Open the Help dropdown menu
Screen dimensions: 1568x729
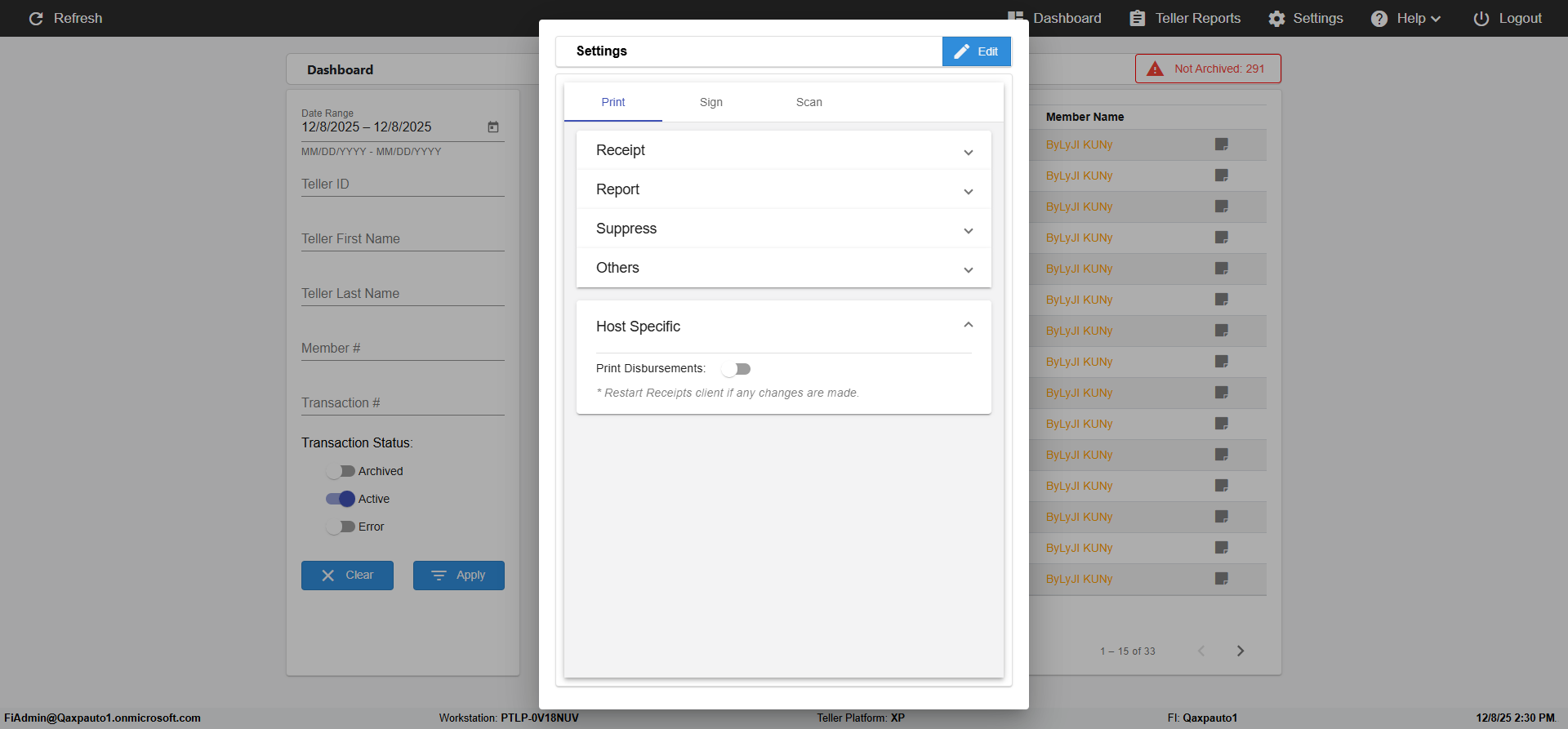1405,18
